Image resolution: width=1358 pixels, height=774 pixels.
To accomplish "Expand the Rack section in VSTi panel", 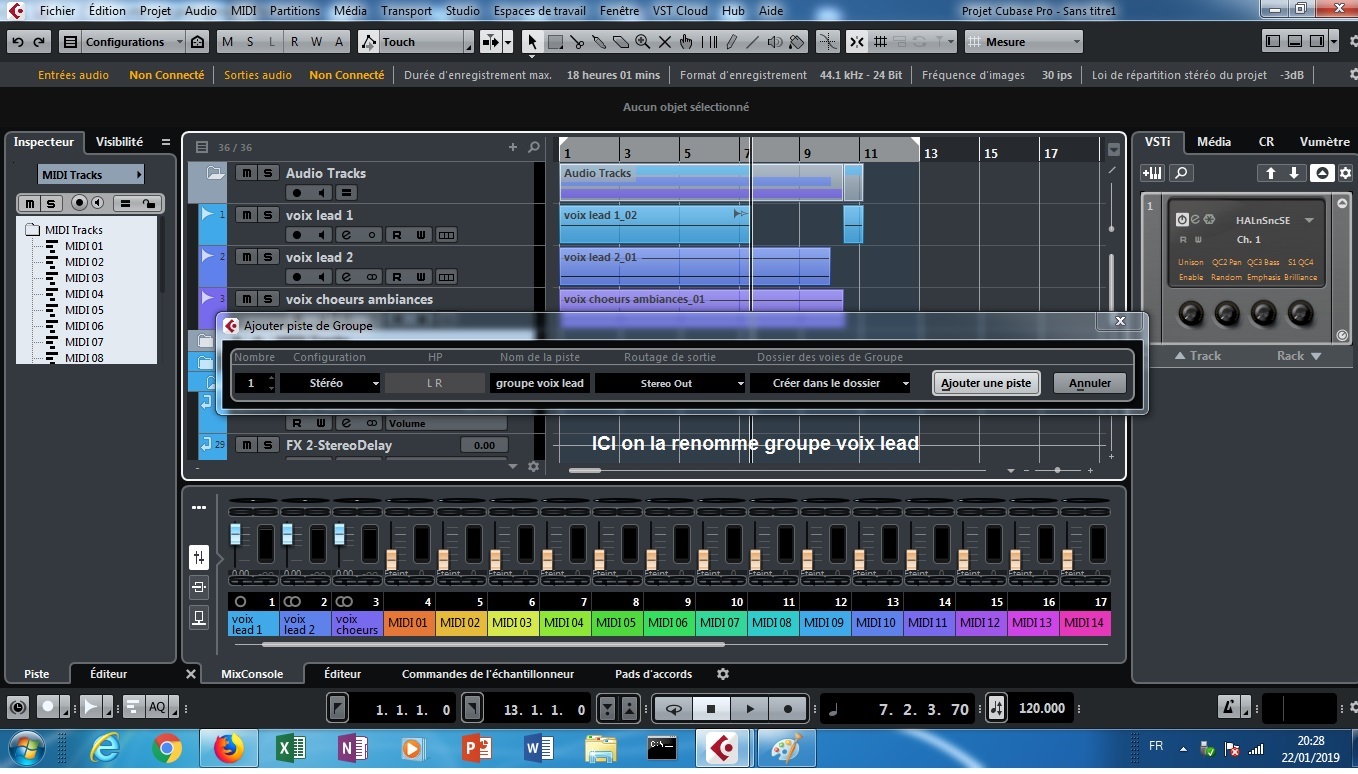I will coord(1299,356).
